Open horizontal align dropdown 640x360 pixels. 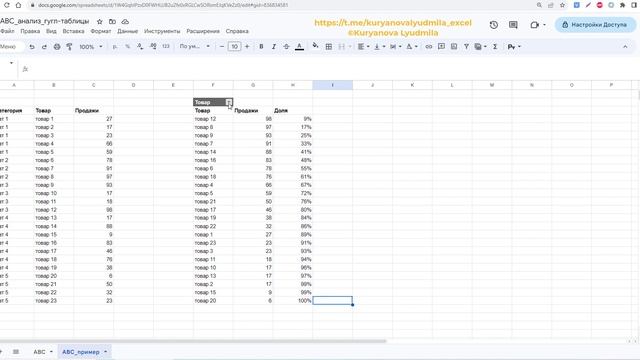point(363,47)
